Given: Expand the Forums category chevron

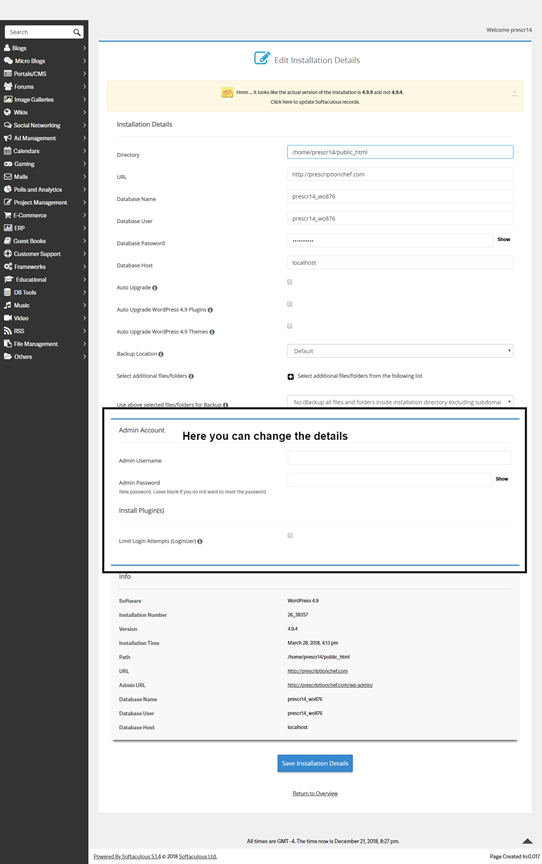Looking at the screenshot, I should coord(84,87).
